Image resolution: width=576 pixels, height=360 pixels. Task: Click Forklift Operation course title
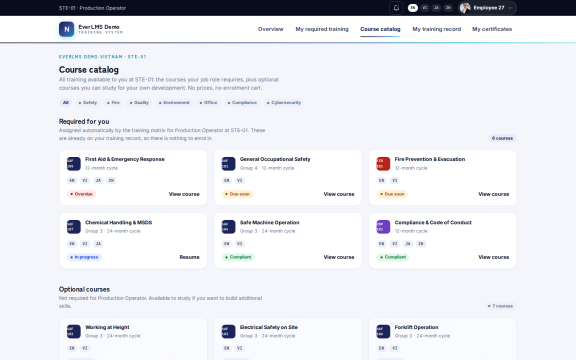[417, 327]
